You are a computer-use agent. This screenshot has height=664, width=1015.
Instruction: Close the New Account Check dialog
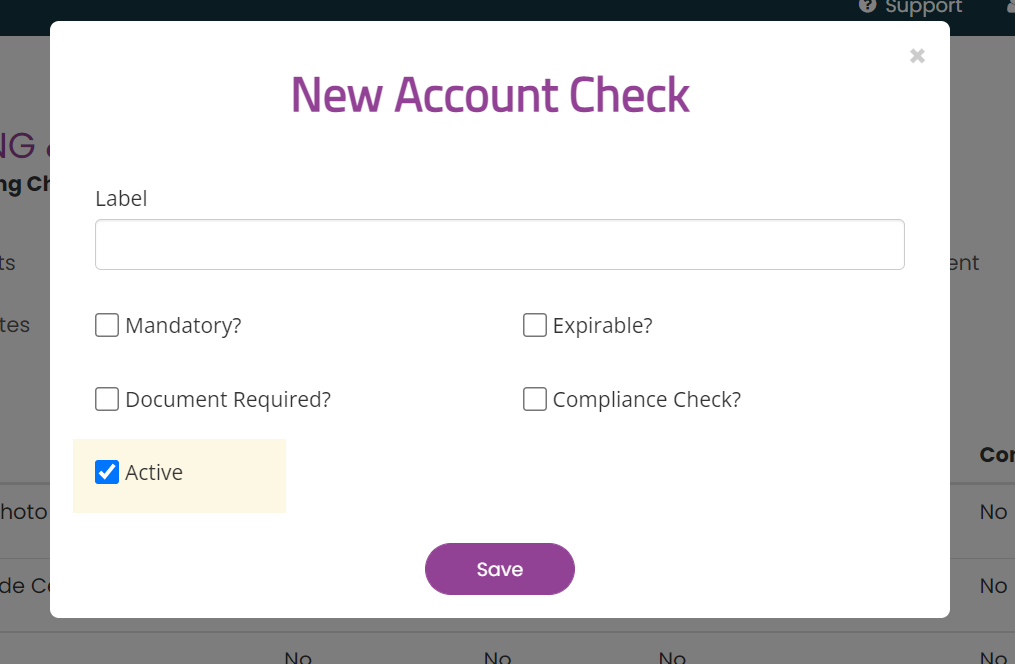[x=917, y=56]
